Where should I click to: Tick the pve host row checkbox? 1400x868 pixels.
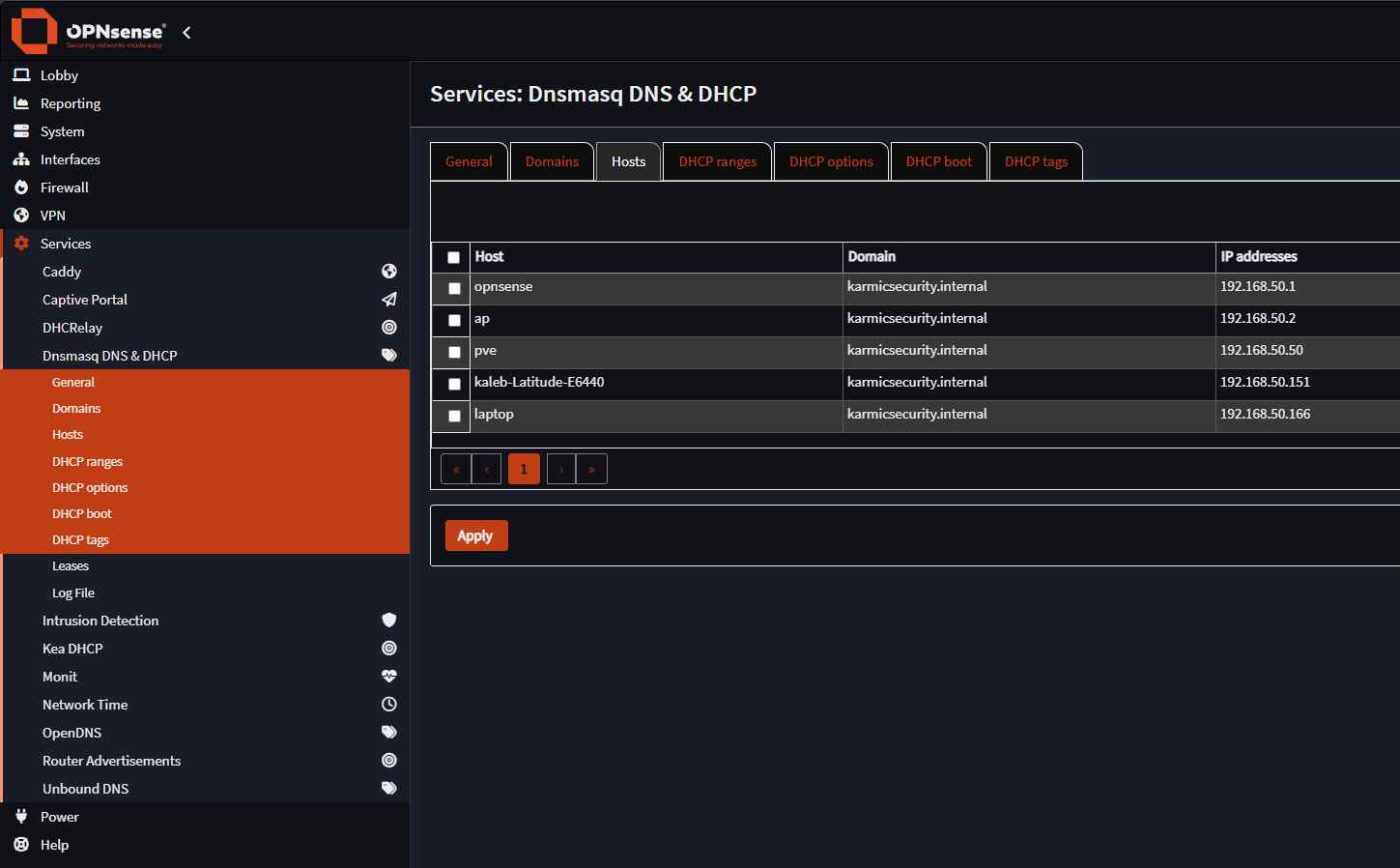454,352
